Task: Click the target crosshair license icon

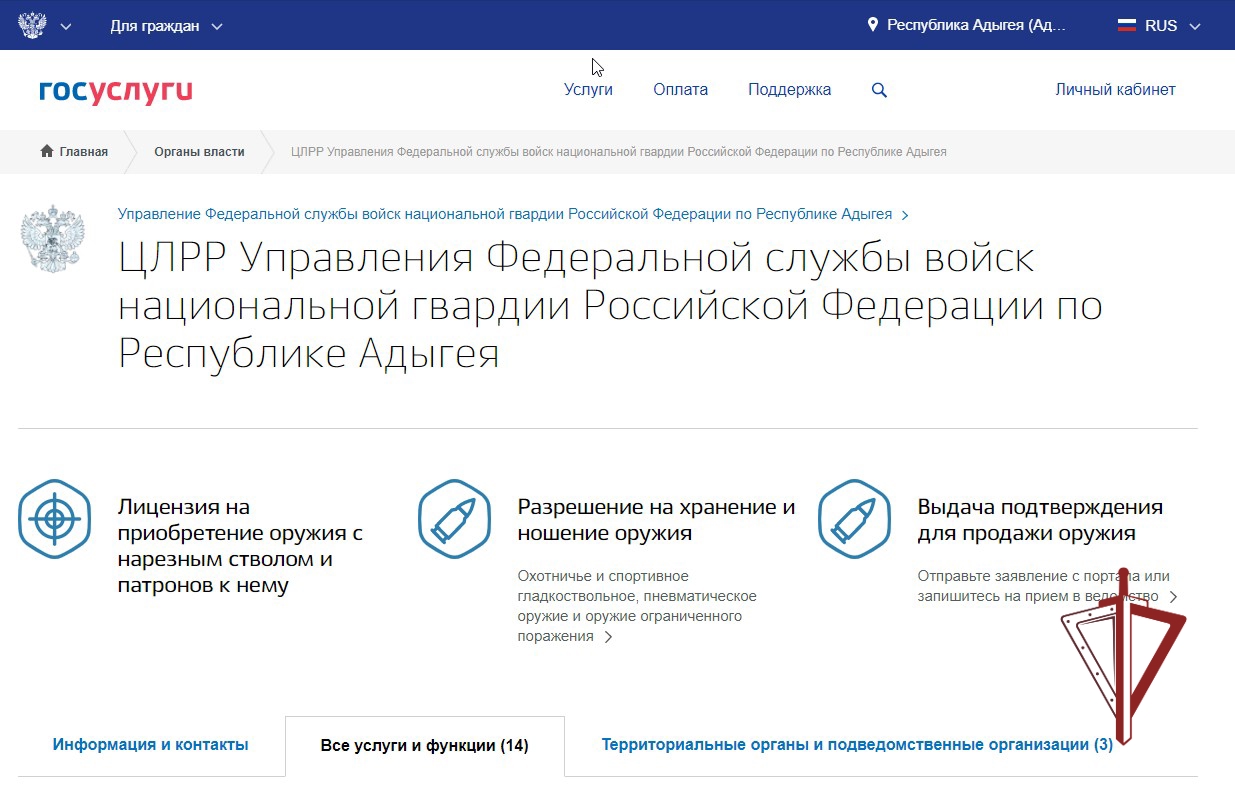Action: [55, 519]
